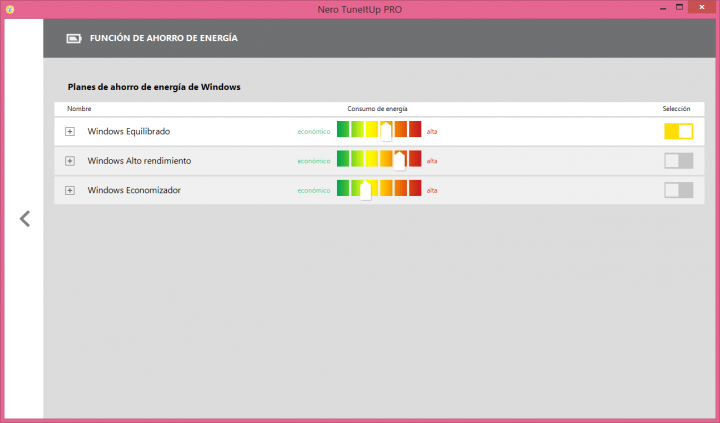Image resolution: width=720 pixels, height=423 pixels.
Task: Click the Nero TuneItUp app icon in title bar
Action: click(x=10, y=9)
